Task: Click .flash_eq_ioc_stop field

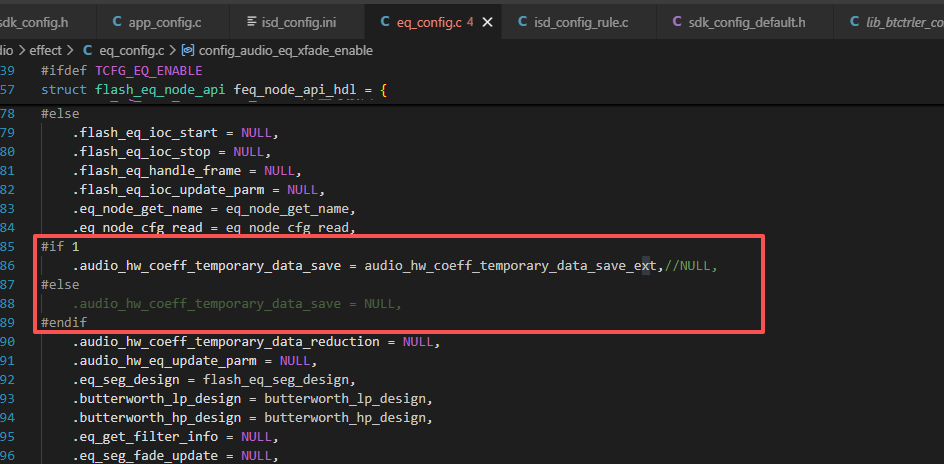Action: pyautogui.click(x=141, y=152)
